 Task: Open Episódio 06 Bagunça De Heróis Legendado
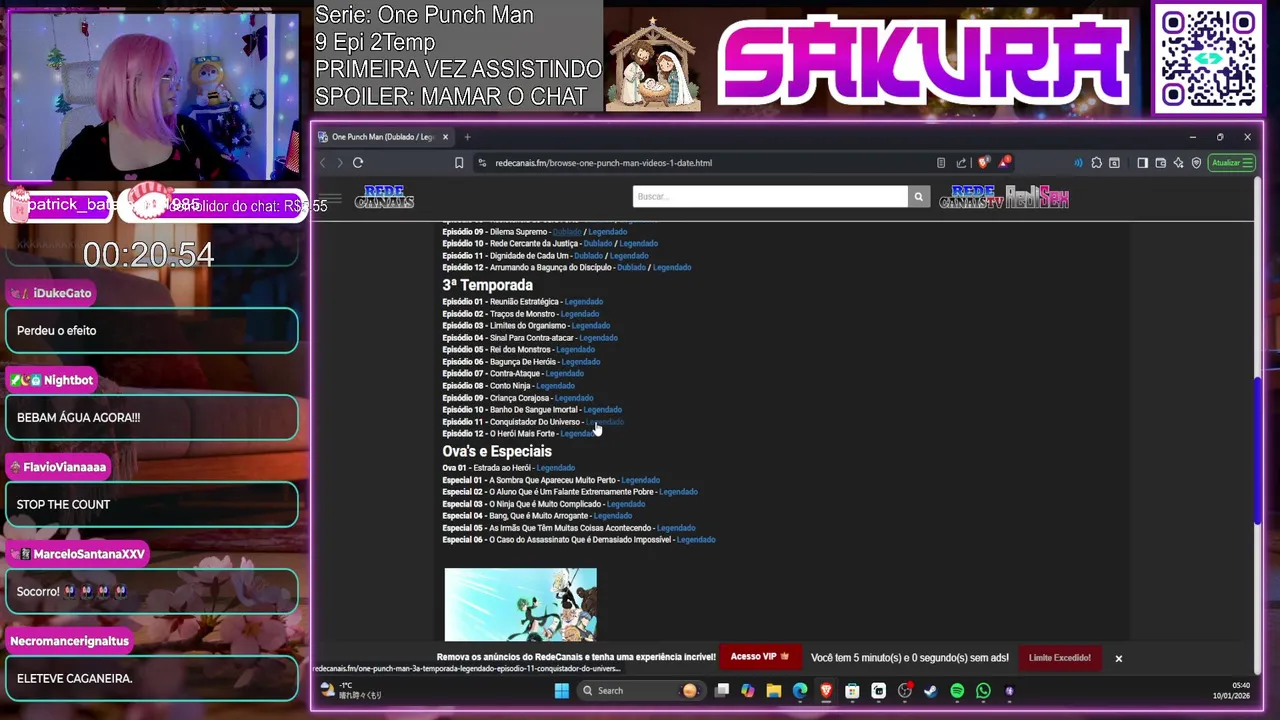point(580,362)
